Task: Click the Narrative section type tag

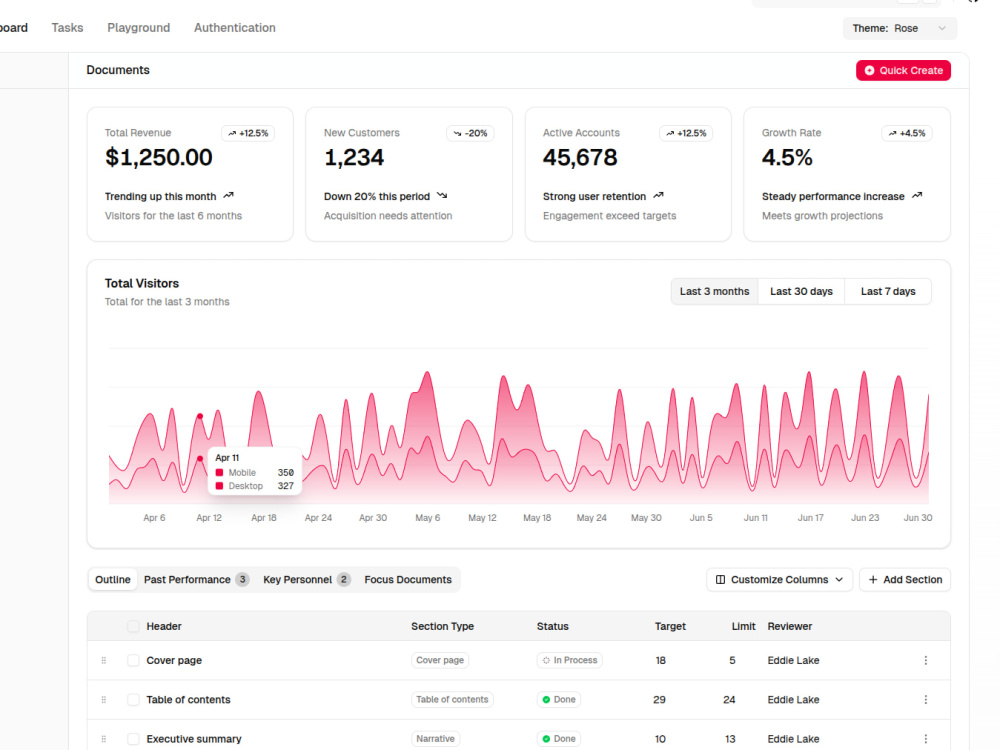Action: [x=436, y=739]
